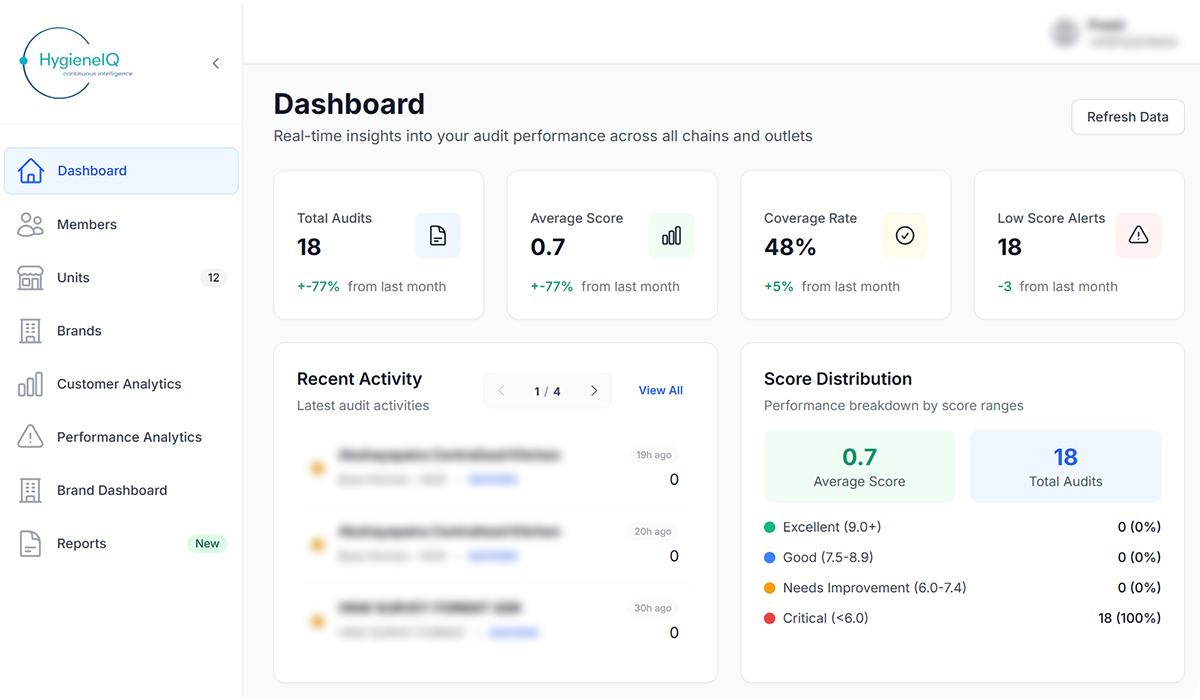This screenshot has width=1200, height=700.
Task: Click the Total Audits document icon
Action: coord(437,235)
